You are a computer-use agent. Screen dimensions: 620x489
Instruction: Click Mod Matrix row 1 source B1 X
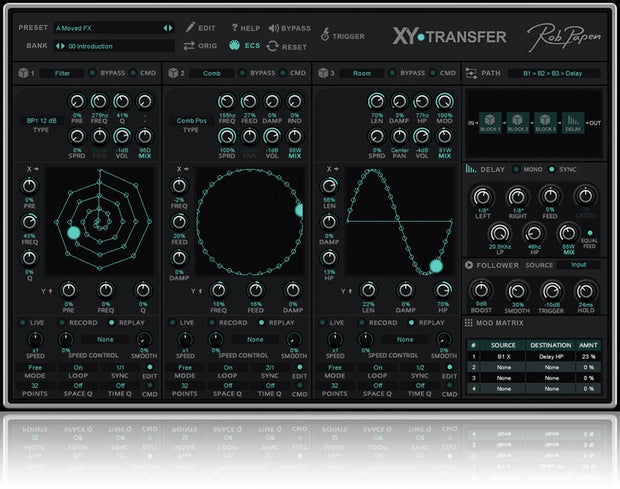tap(503, 356)
